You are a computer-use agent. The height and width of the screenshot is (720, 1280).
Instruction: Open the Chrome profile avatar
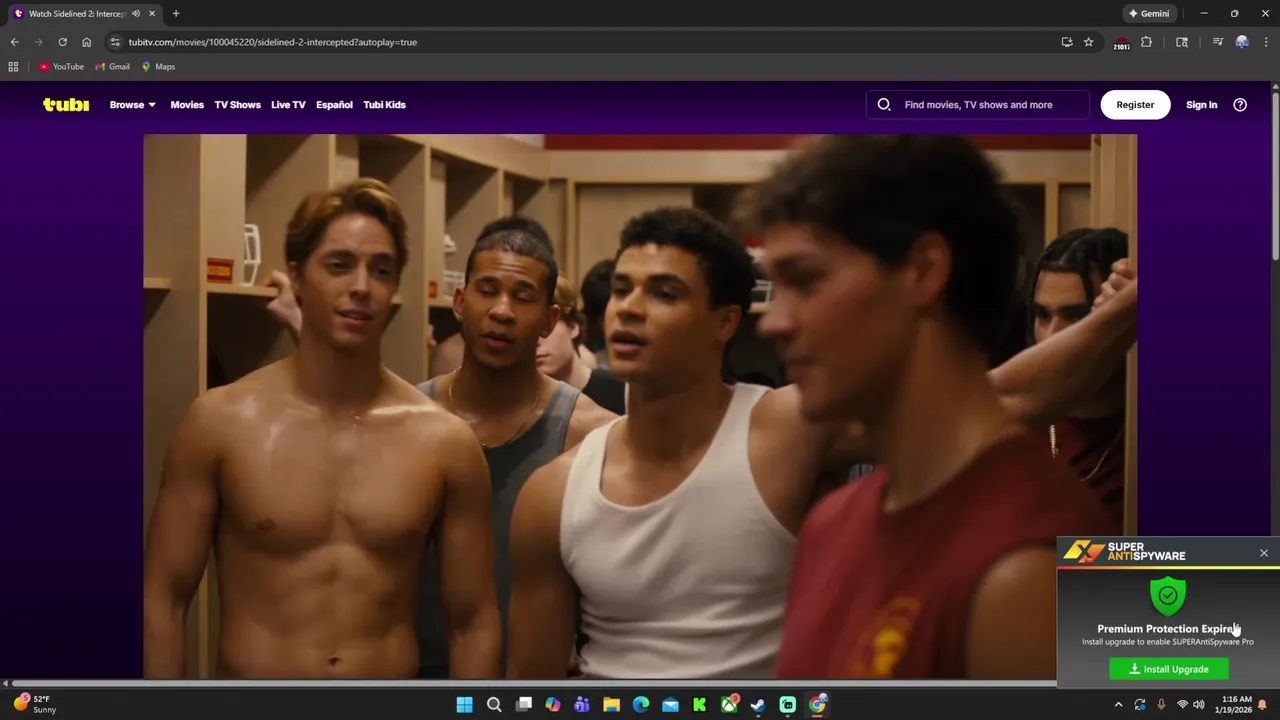point(1242,42)
